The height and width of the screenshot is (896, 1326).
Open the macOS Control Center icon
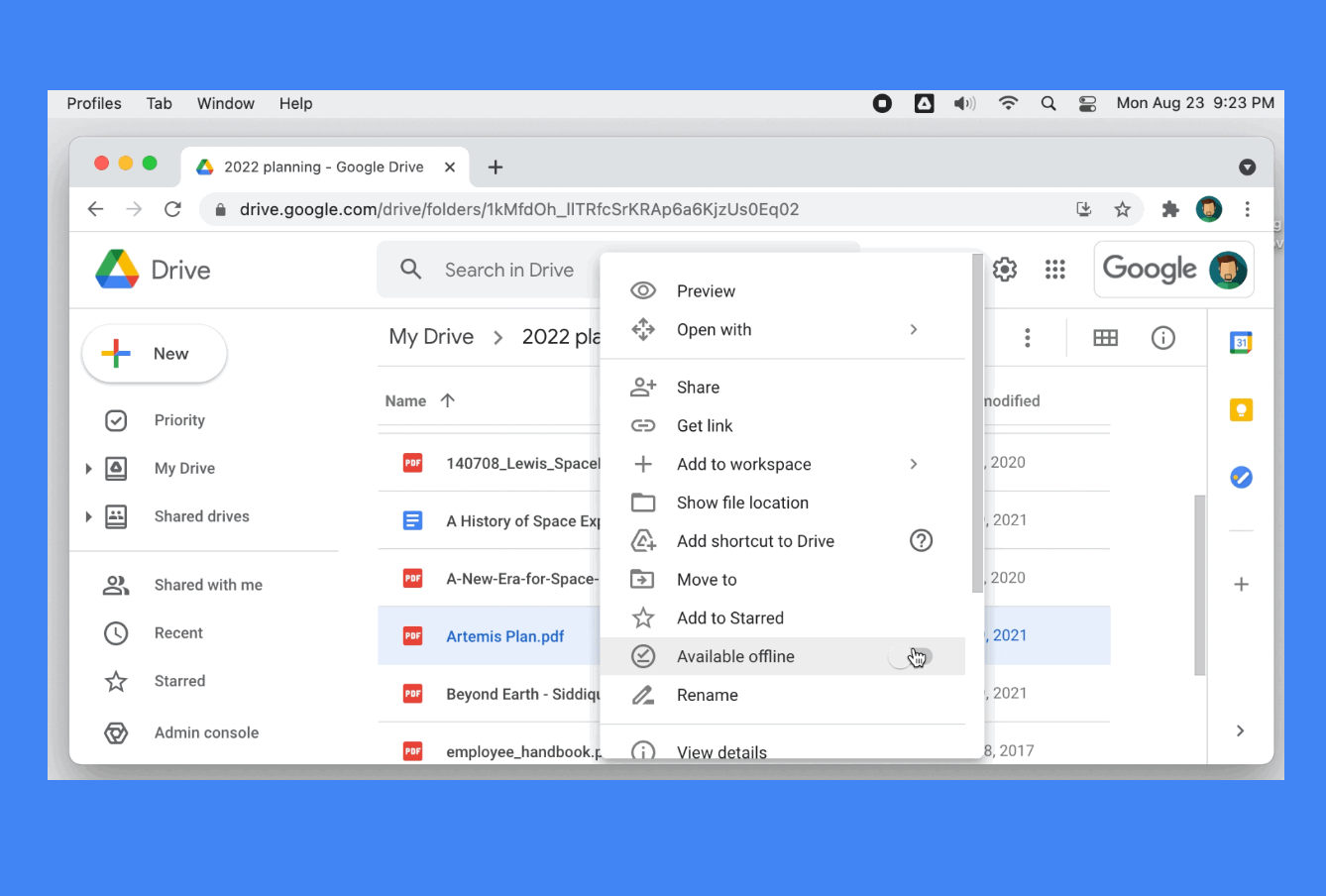[x=1087, y=103]
